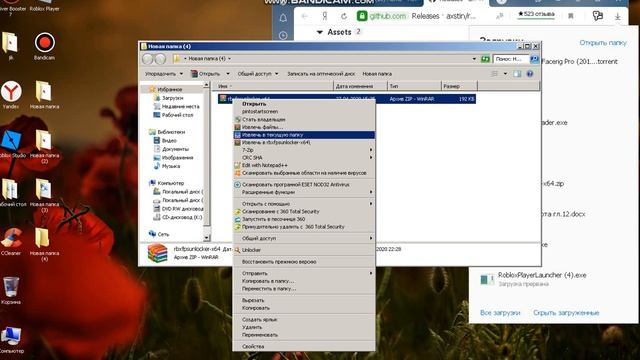Click the Explorer search magnifier icon
Image resolution: width=640 pixels, height=360 pixels.
tap(534, 59)
